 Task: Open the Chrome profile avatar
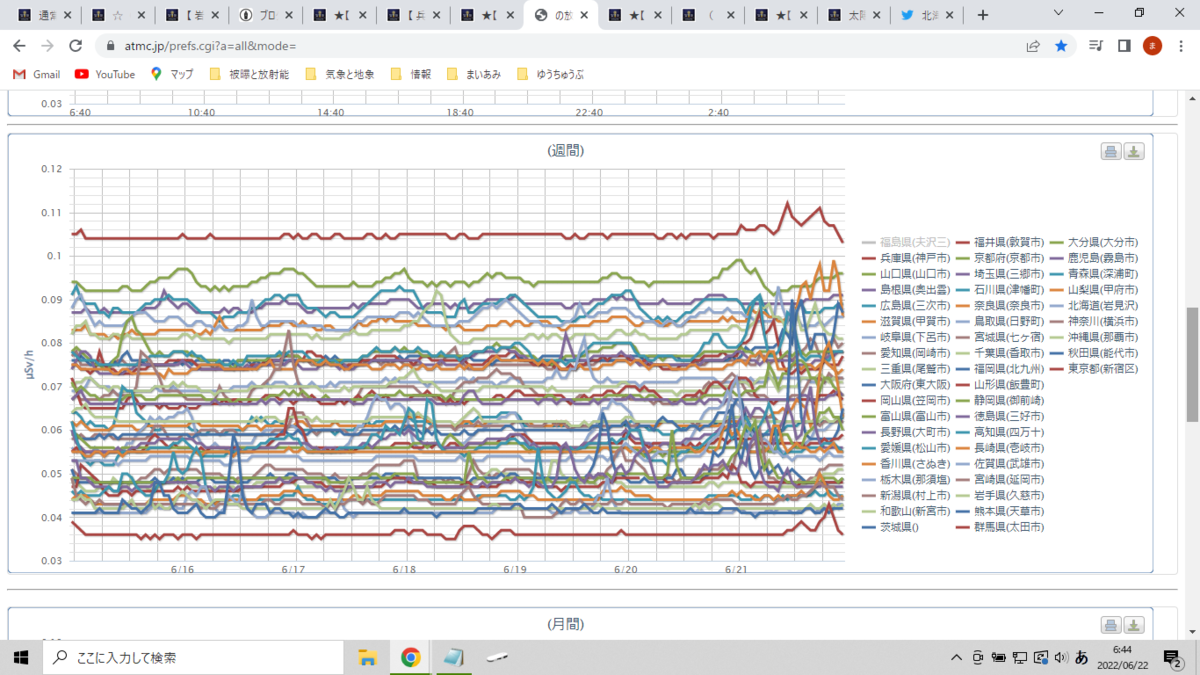pyautogui.click(x=1152, y=46)
